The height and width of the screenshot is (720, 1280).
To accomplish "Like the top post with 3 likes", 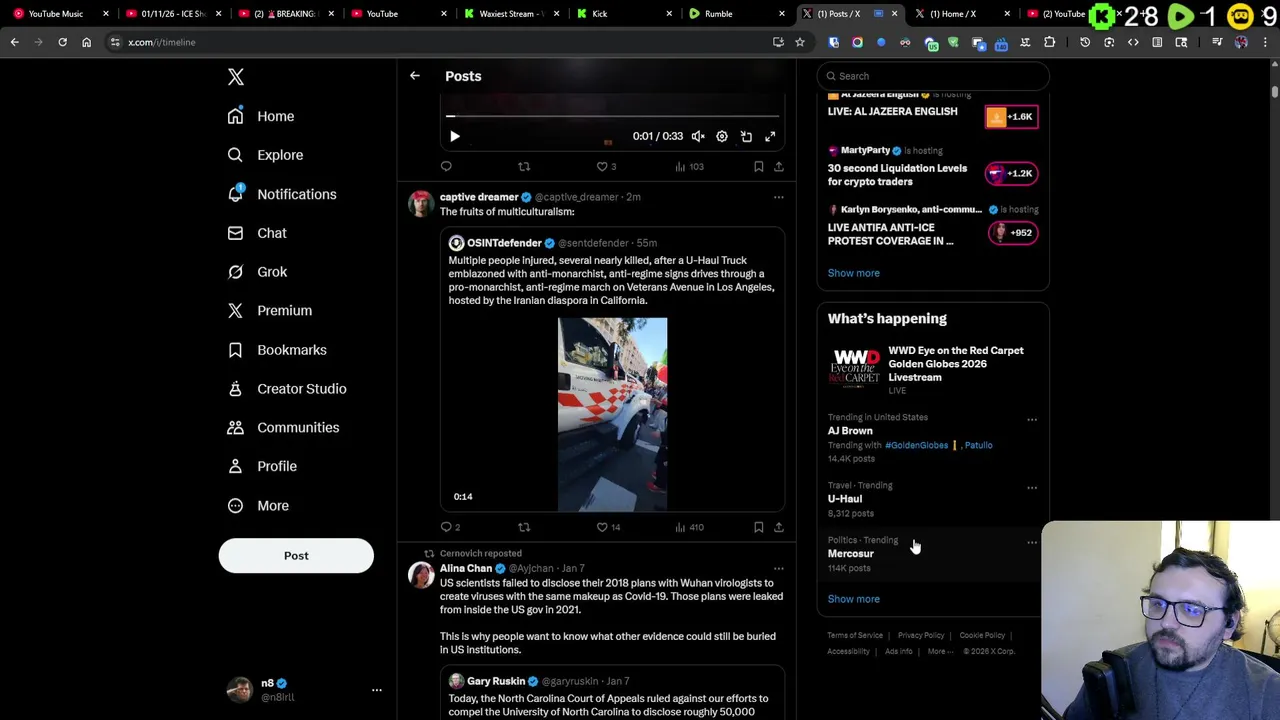I will 606,167.
